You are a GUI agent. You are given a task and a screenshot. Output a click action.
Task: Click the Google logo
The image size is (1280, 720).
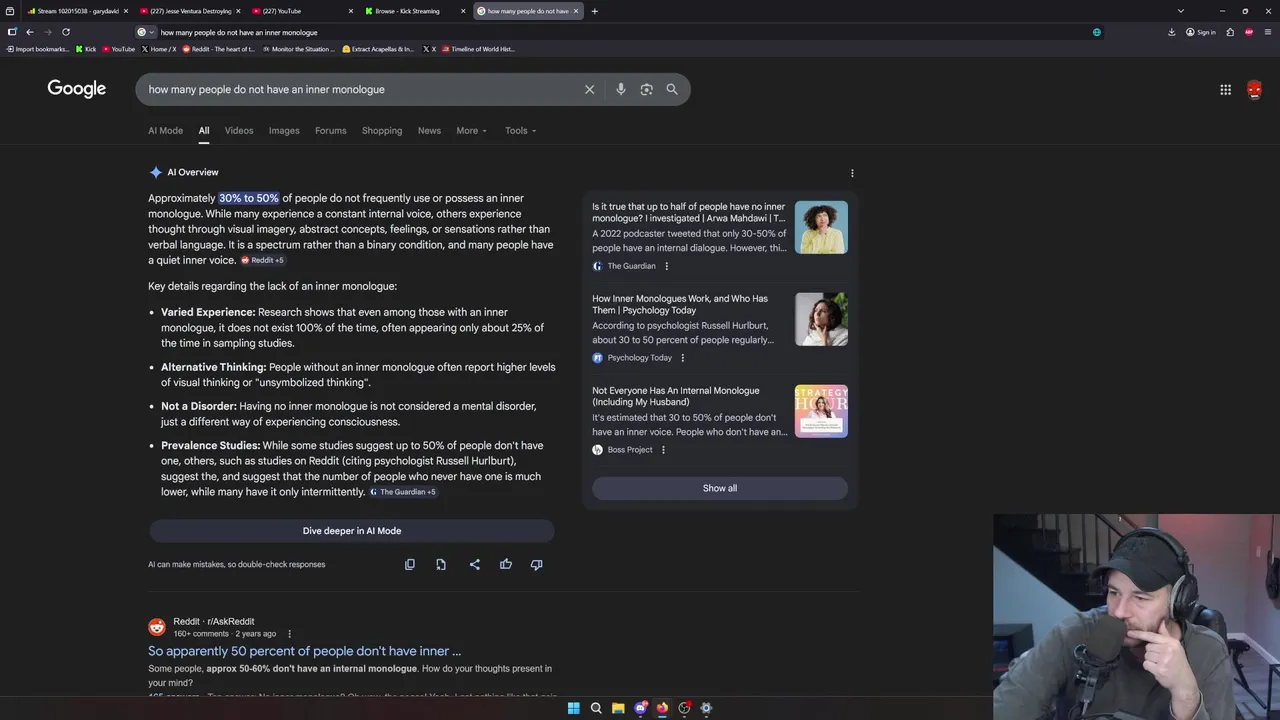[x=76, y=89]
